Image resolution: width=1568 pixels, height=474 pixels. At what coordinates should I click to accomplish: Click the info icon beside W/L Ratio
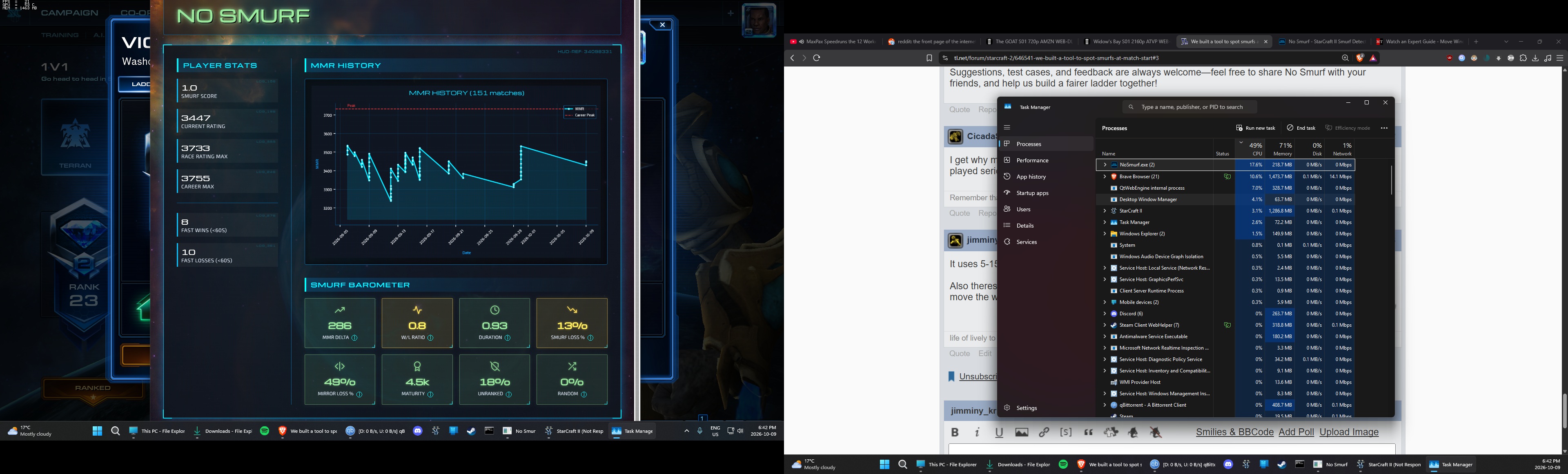(430, 338)
